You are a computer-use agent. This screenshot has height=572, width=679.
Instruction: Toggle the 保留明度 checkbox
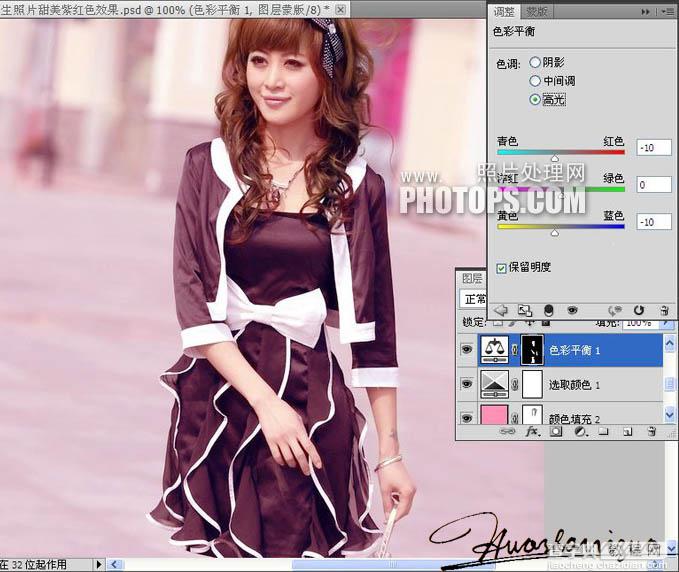[501, 268]
